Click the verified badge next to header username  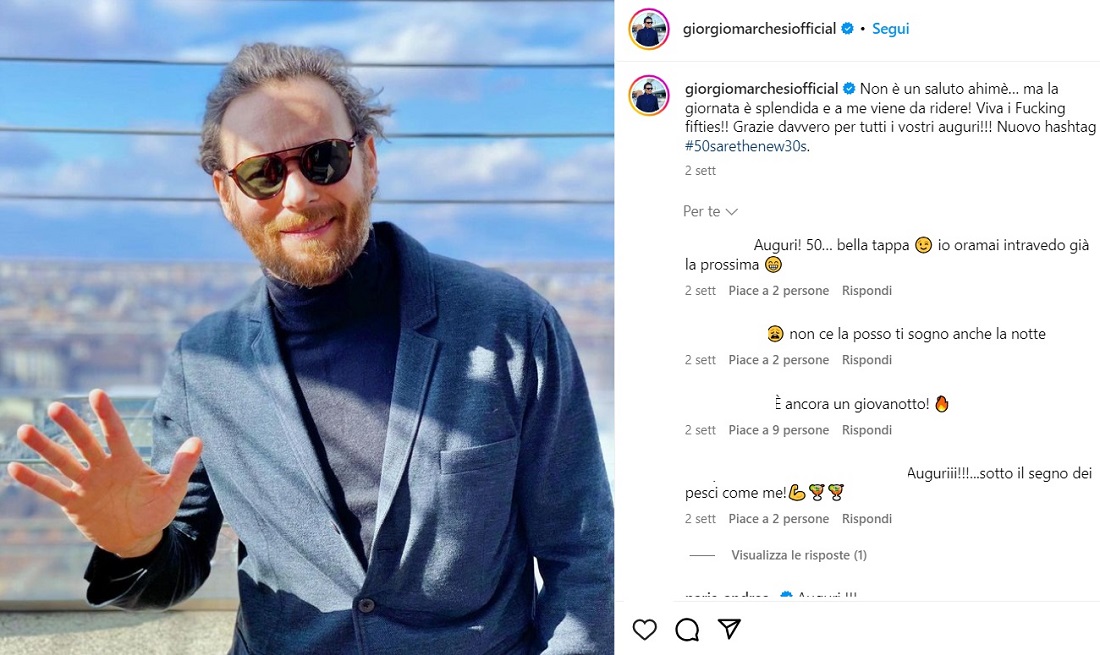coord(848,29)
